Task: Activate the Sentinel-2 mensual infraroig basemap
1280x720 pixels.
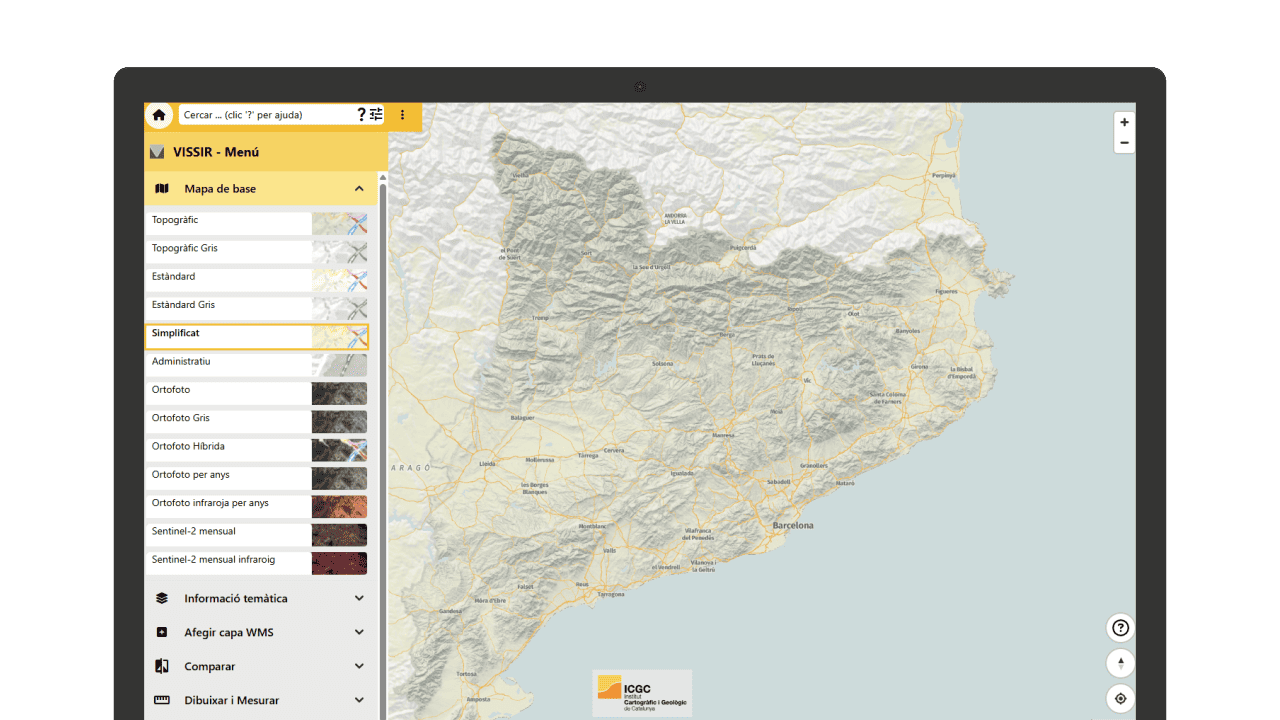Action: tap(228, 562)
